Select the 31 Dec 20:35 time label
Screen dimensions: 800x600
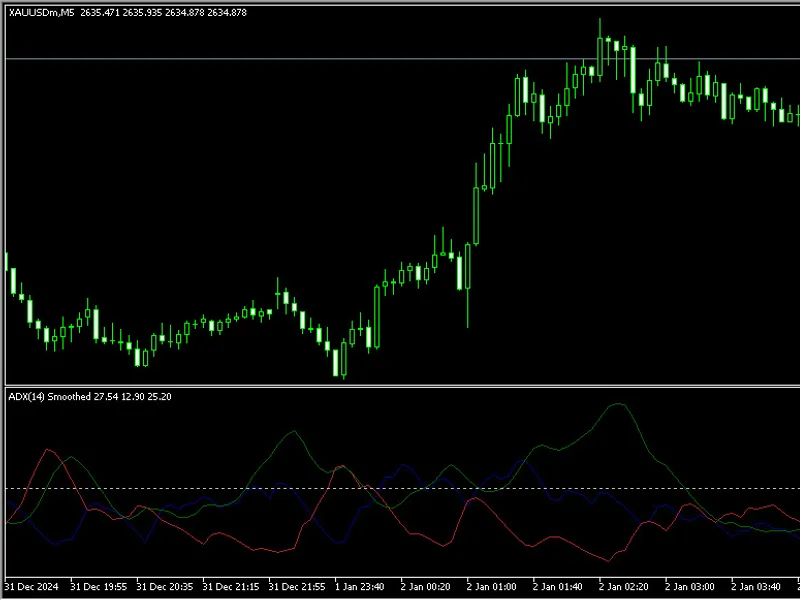pyautogui.click(x=165, y=587)
